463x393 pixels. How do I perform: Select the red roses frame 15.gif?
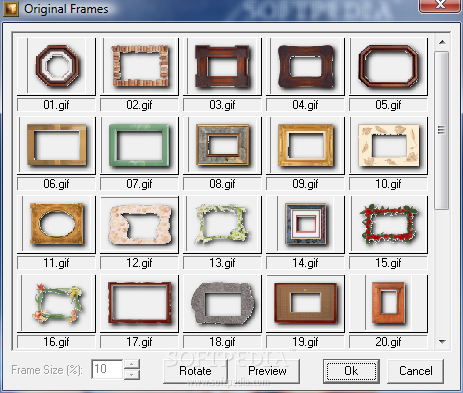point(388,224)
